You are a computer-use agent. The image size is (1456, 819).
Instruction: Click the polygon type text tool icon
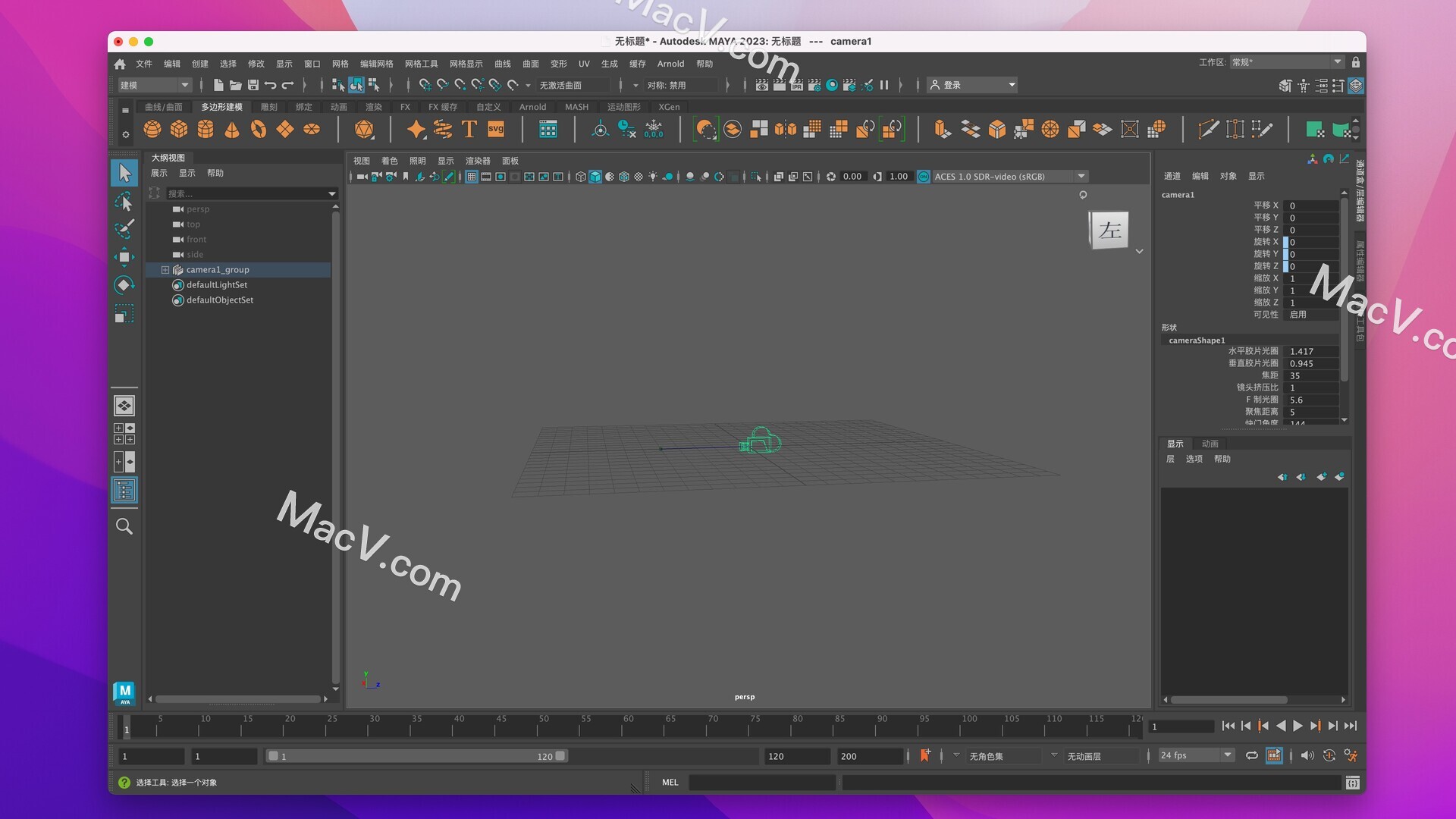pos(469,129)
